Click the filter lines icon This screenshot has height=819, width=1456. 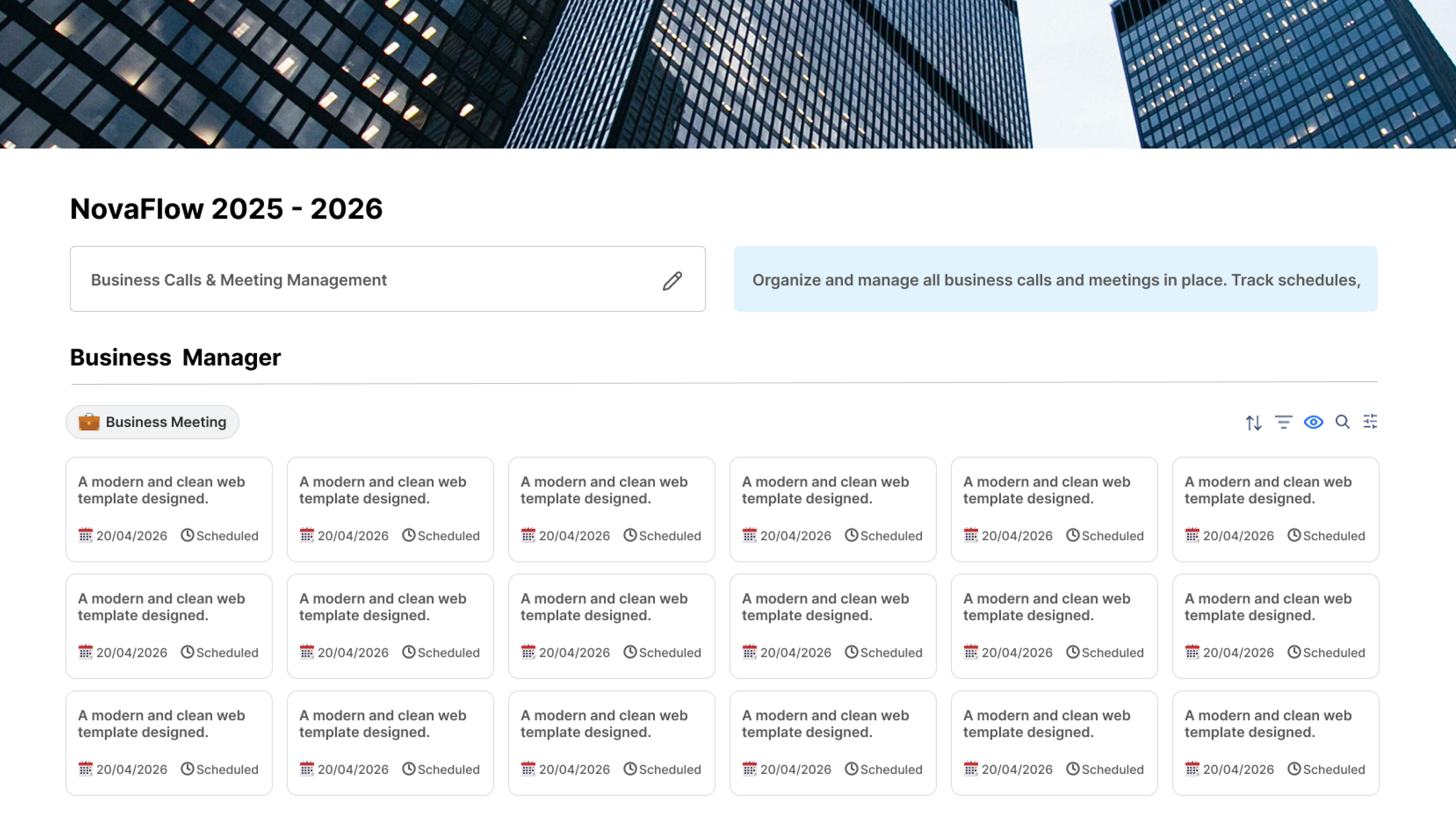click(x=1283, y=422)
